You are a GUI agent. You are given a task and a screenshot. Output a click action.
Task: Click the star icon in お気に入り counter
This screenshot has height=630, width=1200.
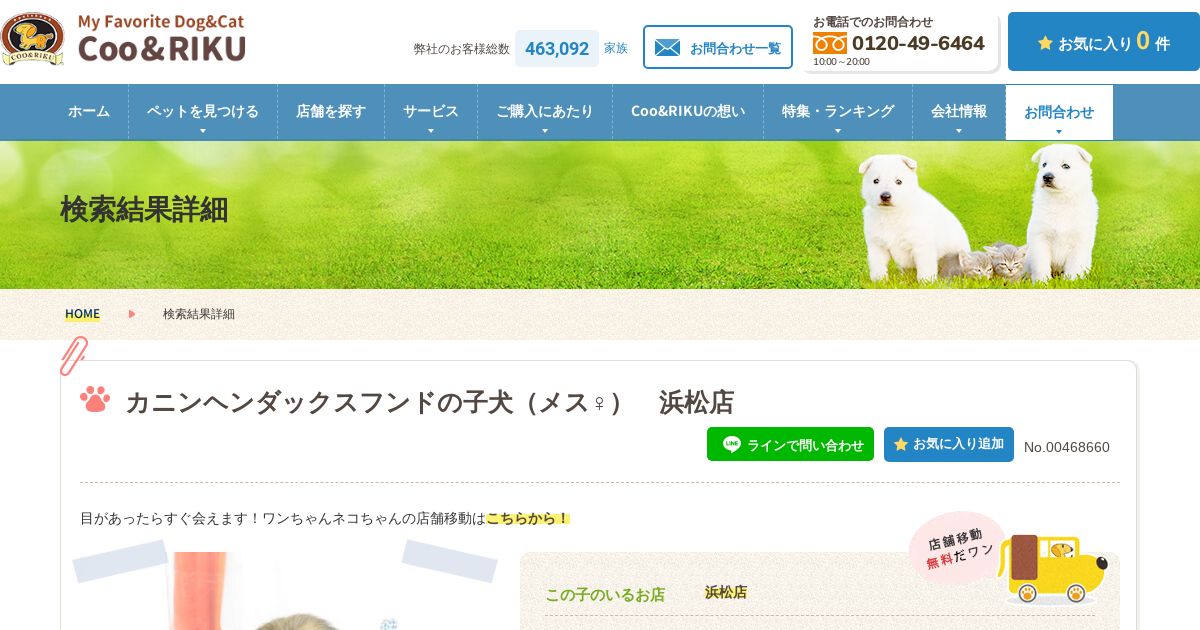1045,43
